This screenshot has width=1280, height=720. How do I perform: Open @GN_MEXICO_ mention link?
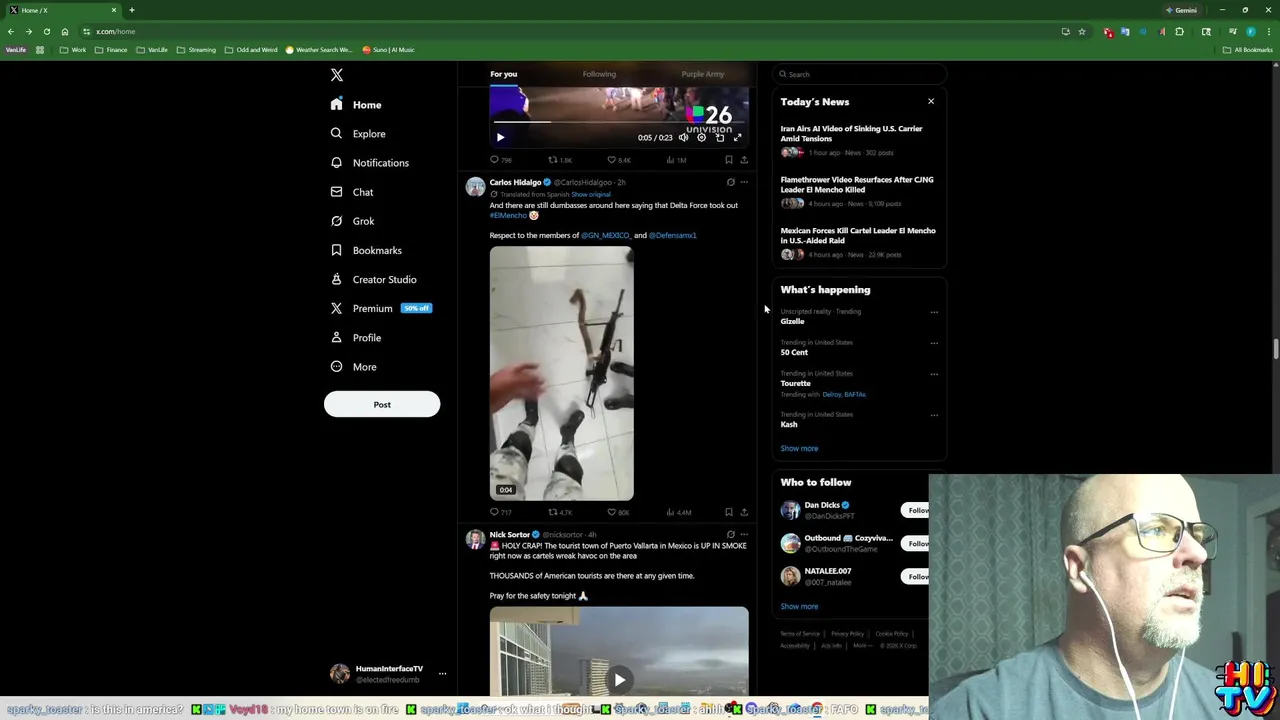click(x=605, y=235)
